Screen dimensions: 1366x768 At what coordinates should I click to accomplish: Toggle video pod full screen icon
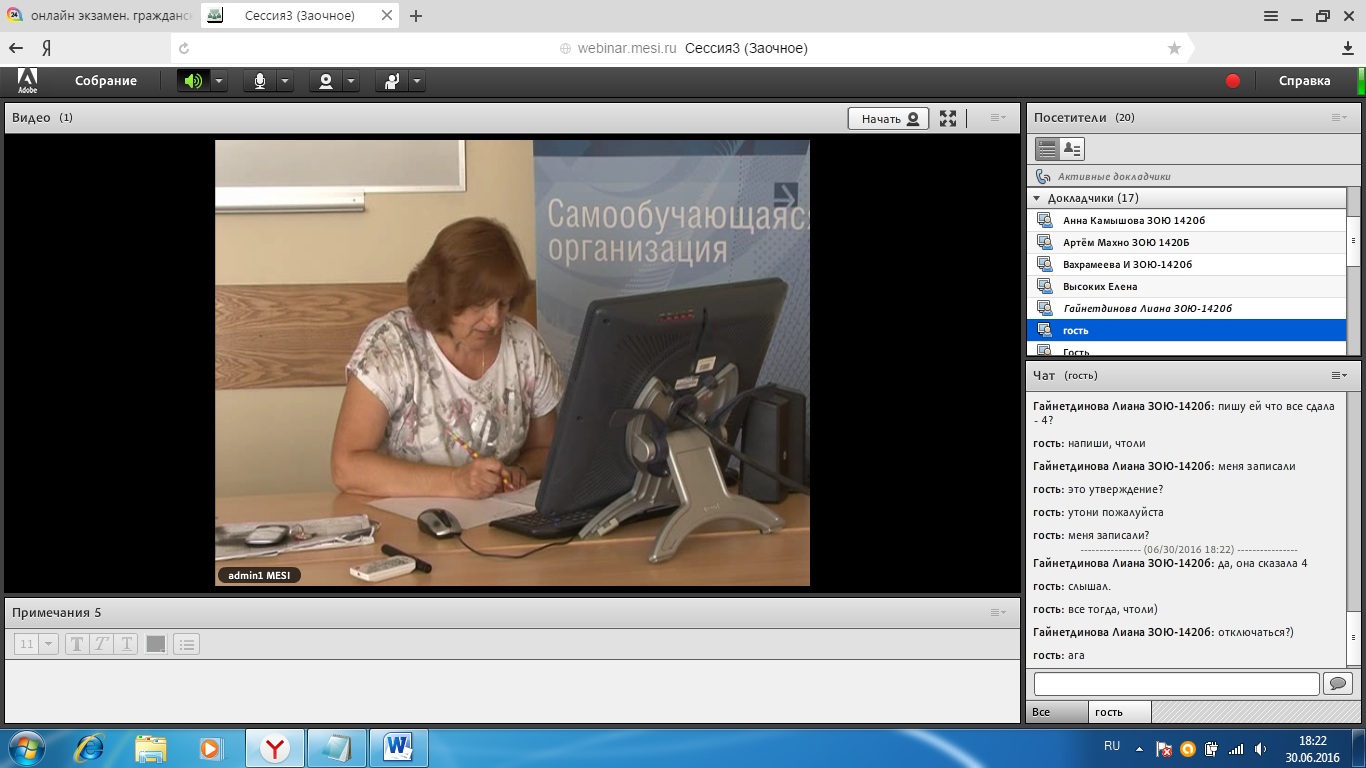click(x=948, y=118)
